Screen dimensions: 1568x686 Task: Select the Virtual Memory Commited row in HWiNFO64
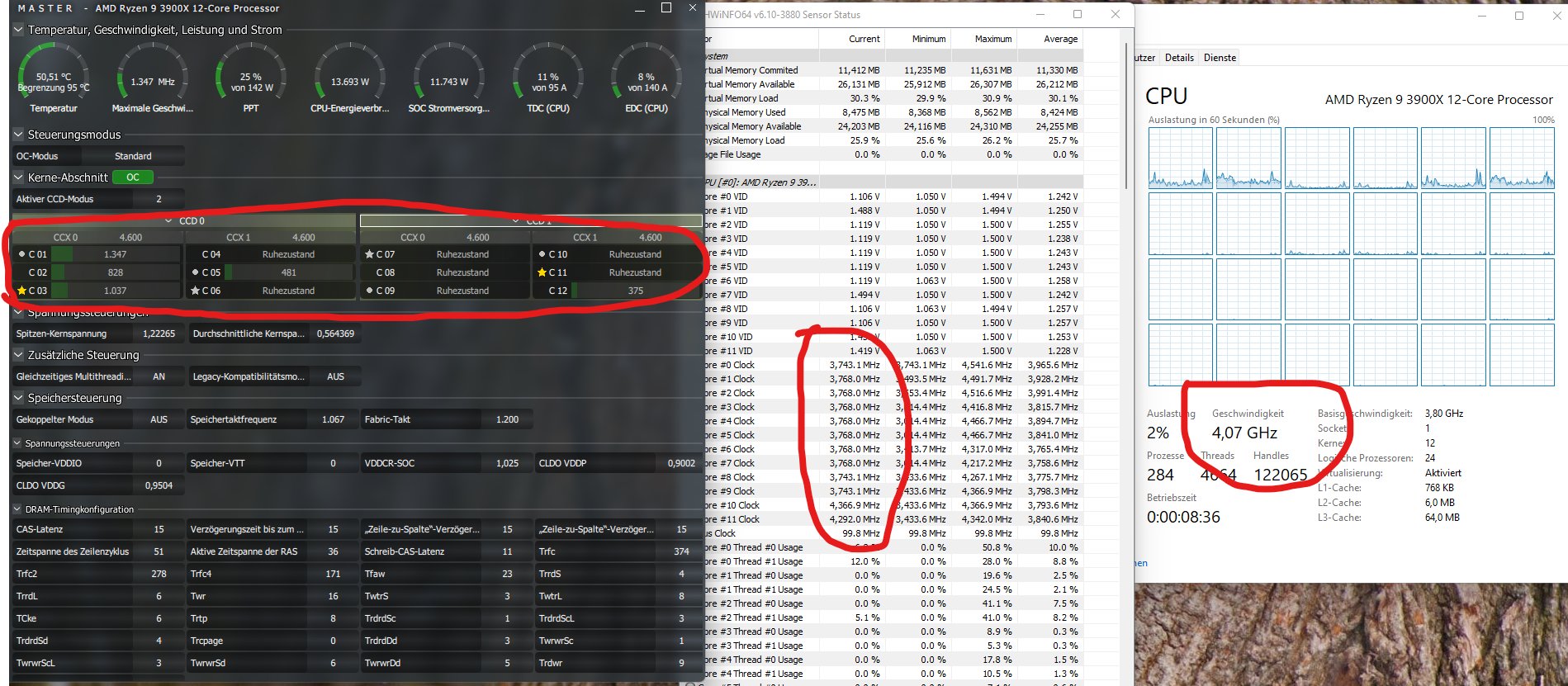[893, 70]
